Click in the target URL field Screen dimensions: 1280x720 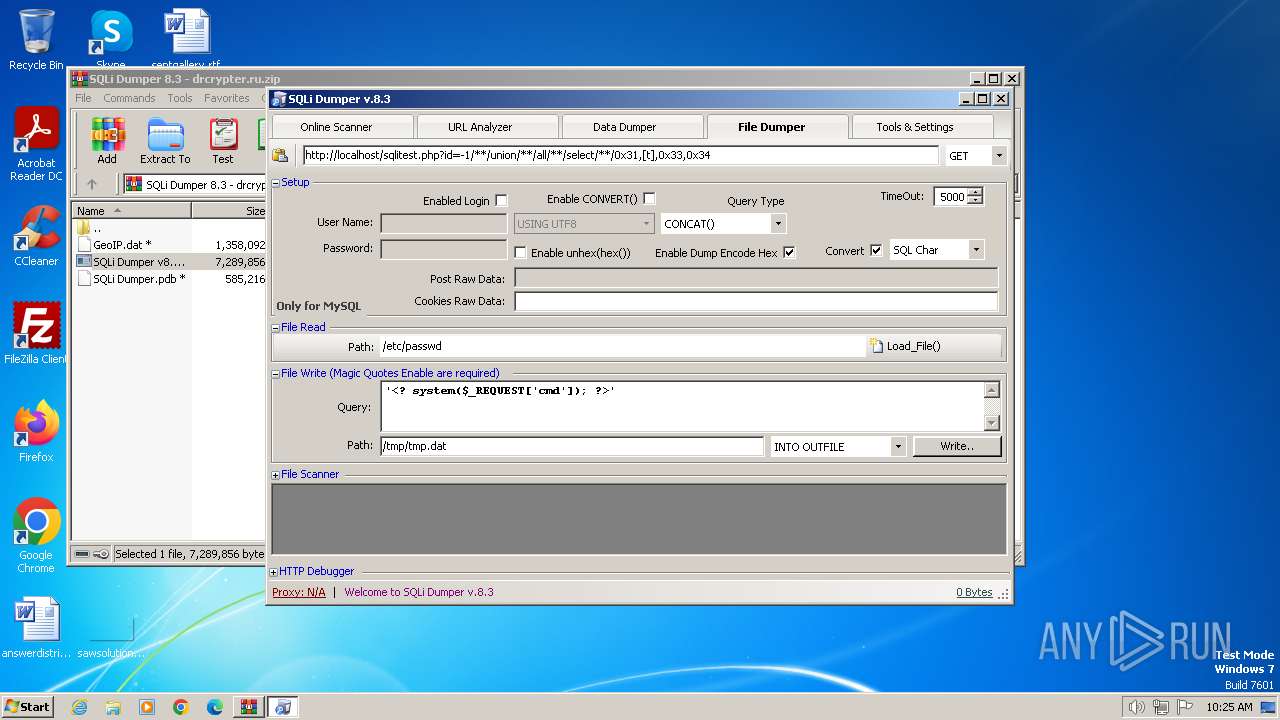620,156
